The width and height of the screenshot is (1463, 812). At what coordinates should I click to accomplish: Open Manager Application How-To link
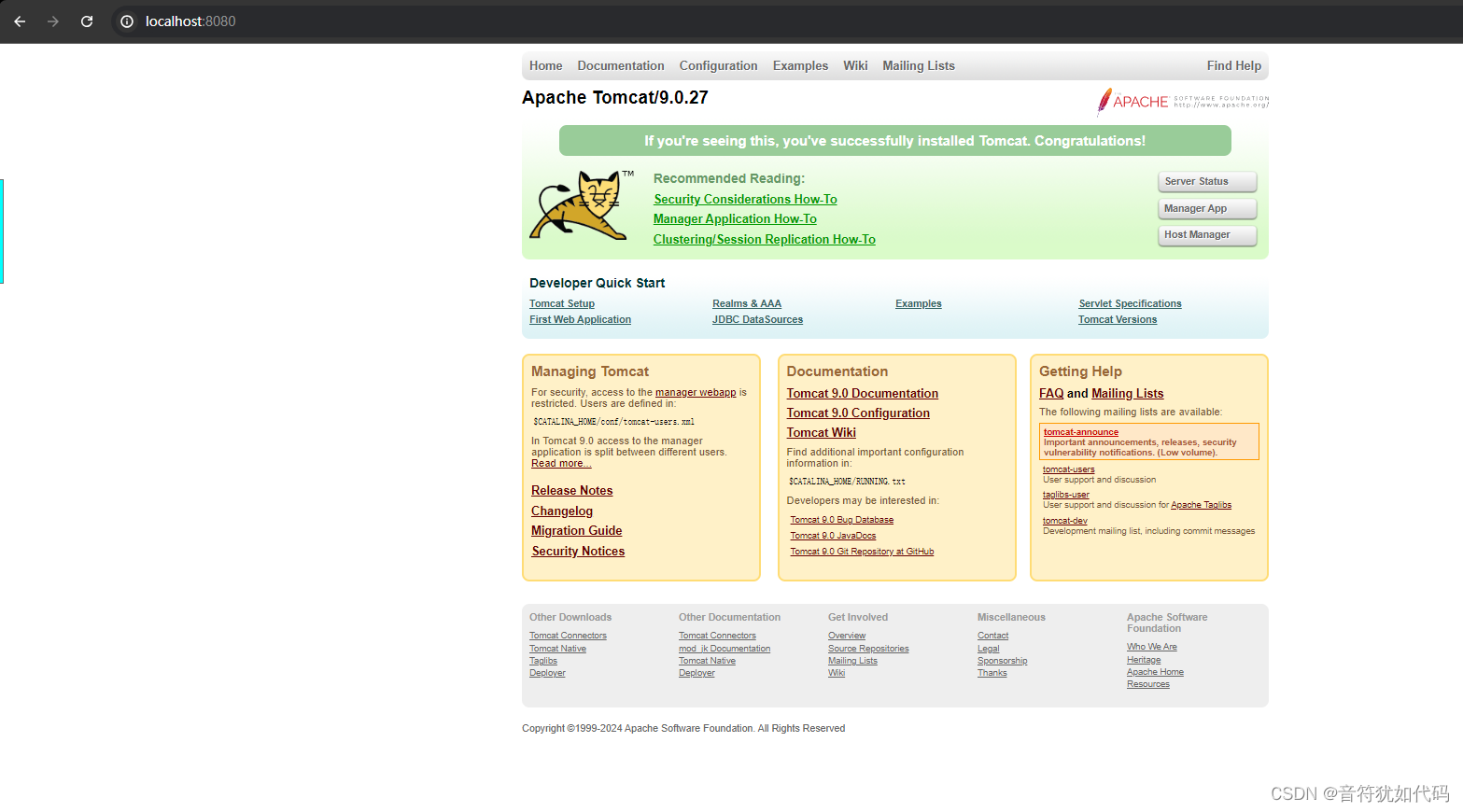(735, 219)
